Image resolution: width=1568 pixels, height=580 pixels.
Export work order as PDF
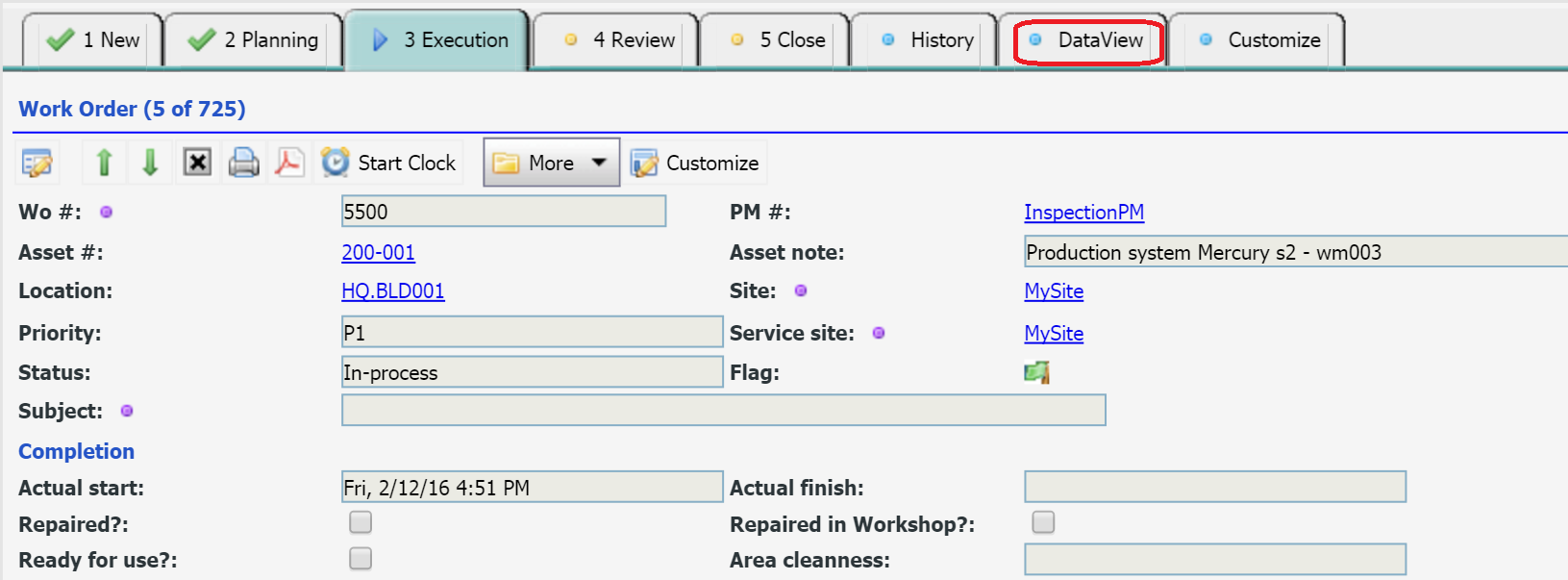coord(289,163)
